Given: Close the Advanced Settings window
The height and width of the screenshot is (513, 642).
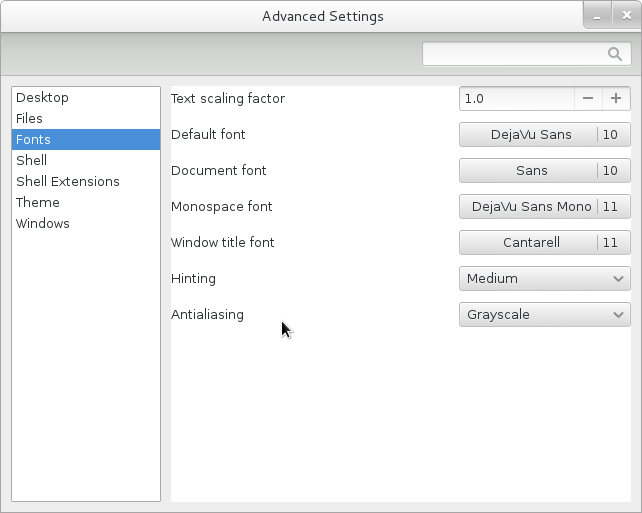Looking at the screenshot, I should [x=626, y=16].
